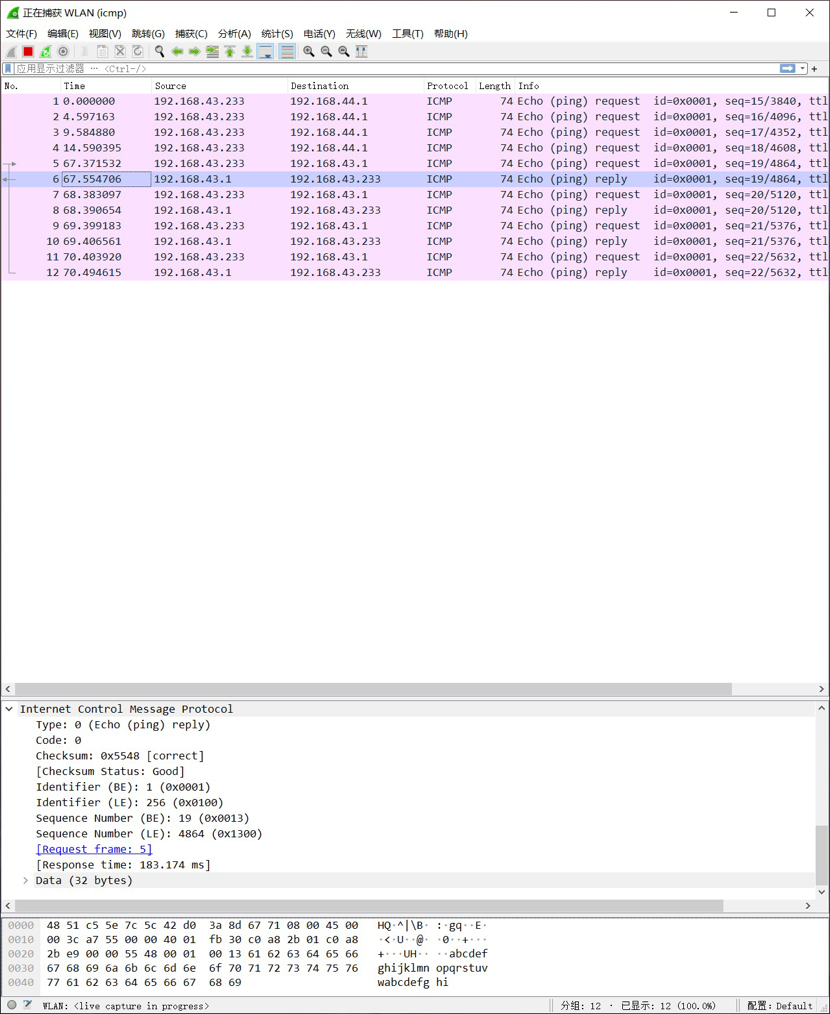Open display filter history dropdown
830x1014 pixels.
pyautogui.click(x=803, y=69)
